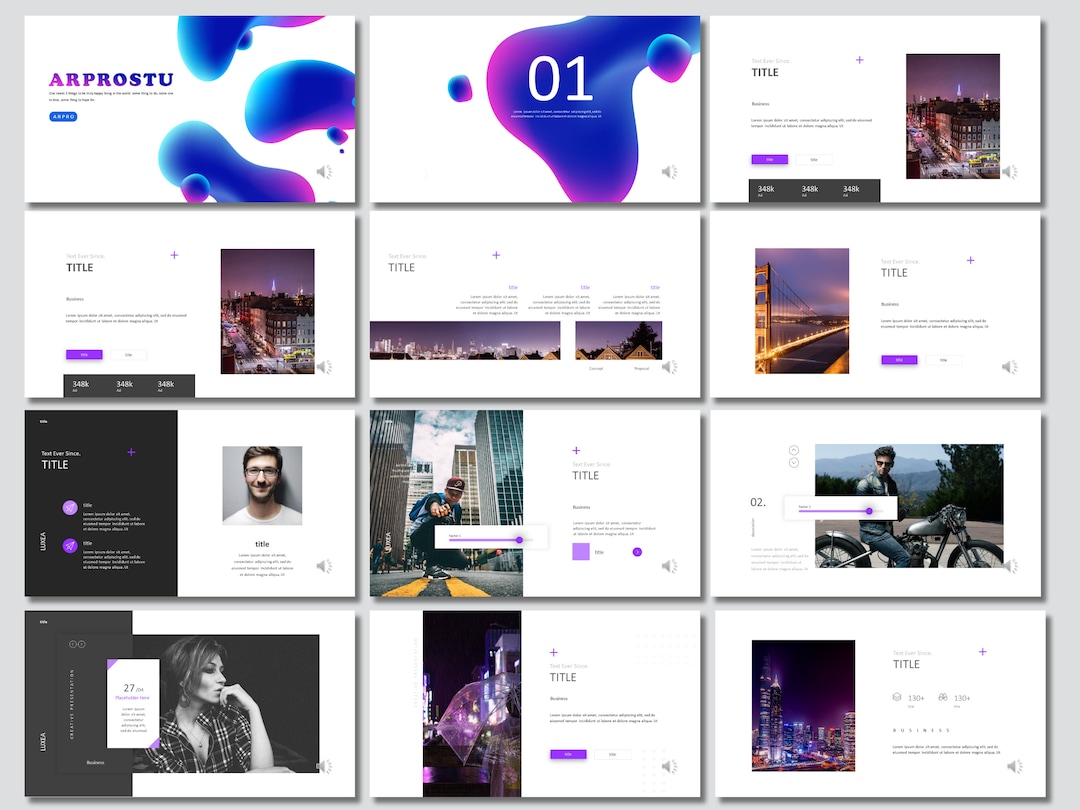
Task: Click the ARPRO badge button
Action: click(61, 116)
